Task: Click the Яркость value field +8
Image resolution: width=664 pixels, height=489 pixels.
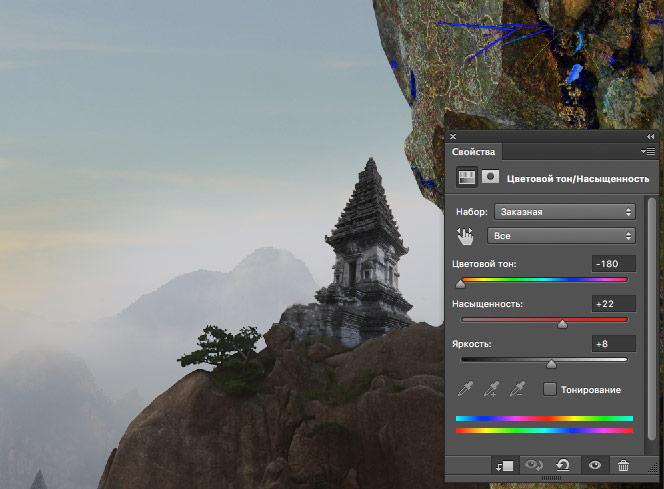Action: click(x=614, y=344)
